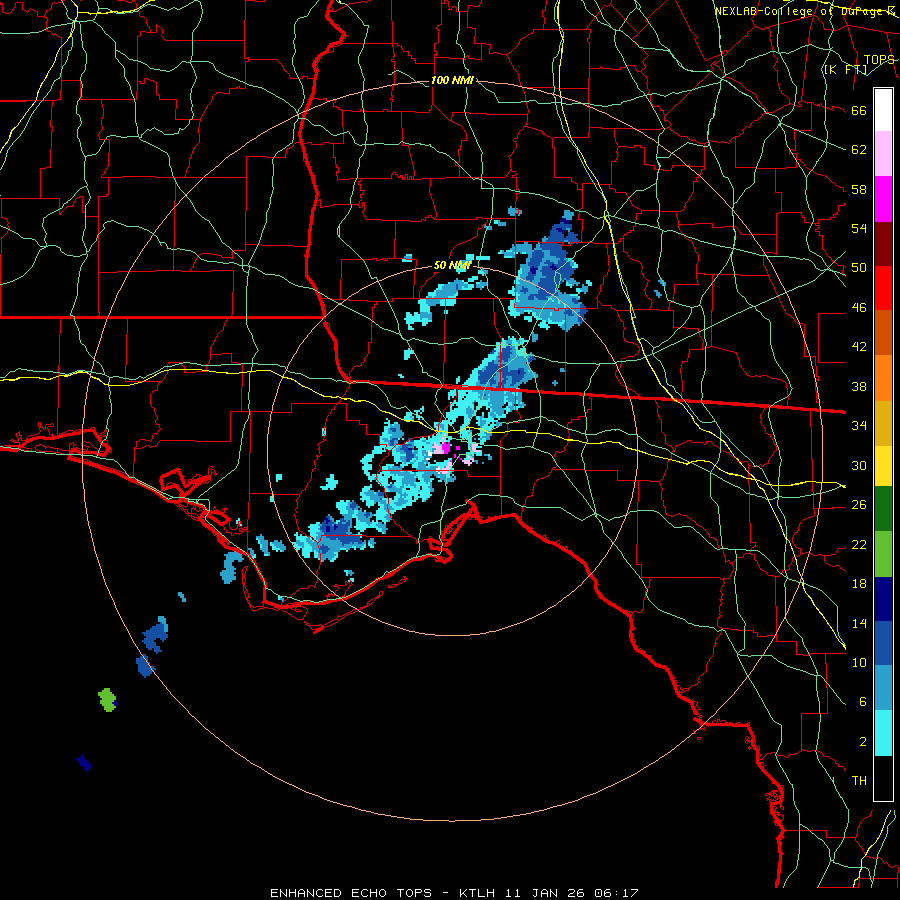The width and height of the screenshot is (900, 900).
Task: Click the light pink legend swatch
Action: 883,154
